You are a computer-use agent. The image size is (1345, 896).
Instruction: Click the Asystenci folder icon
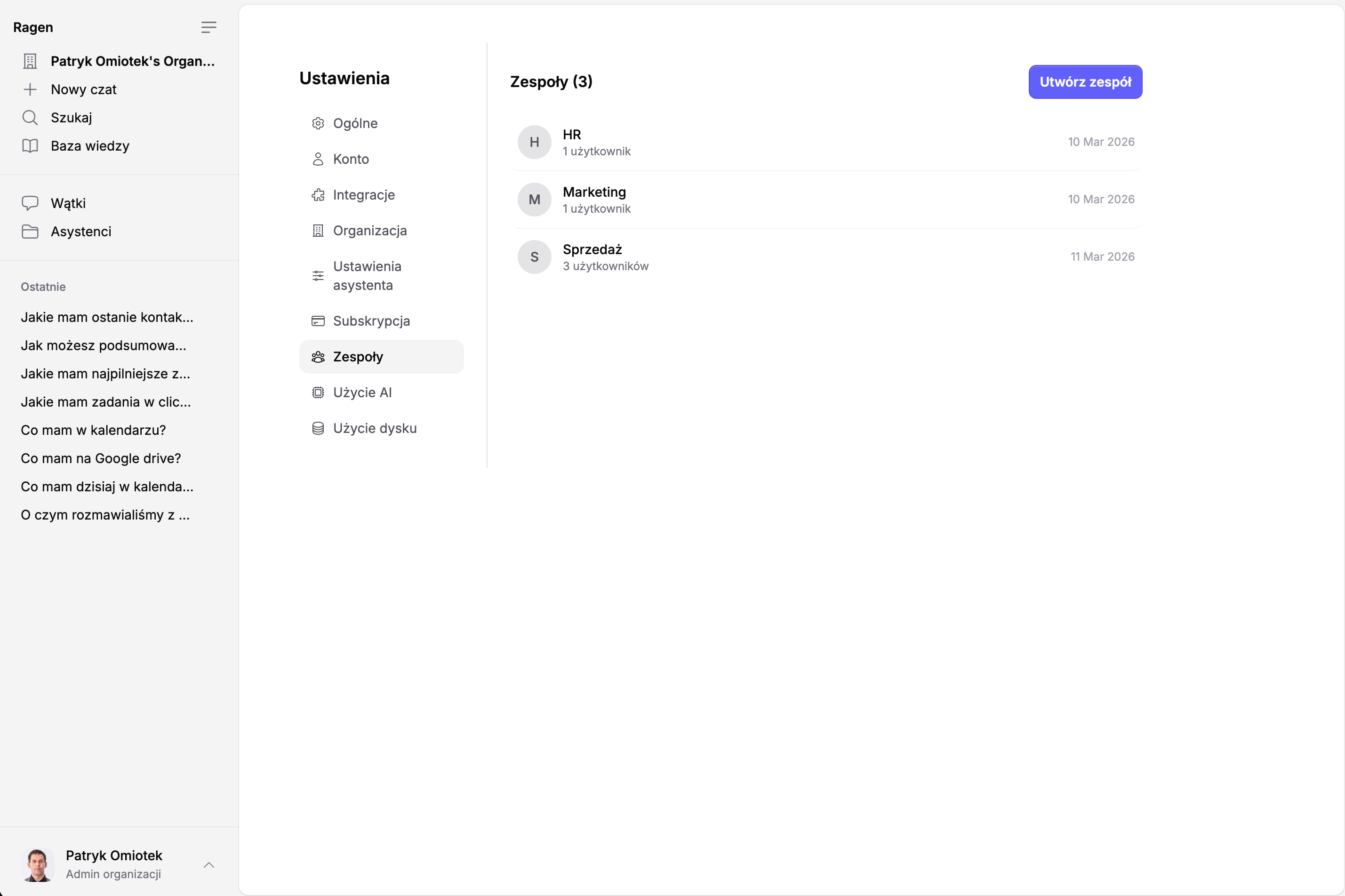(30, 232)
